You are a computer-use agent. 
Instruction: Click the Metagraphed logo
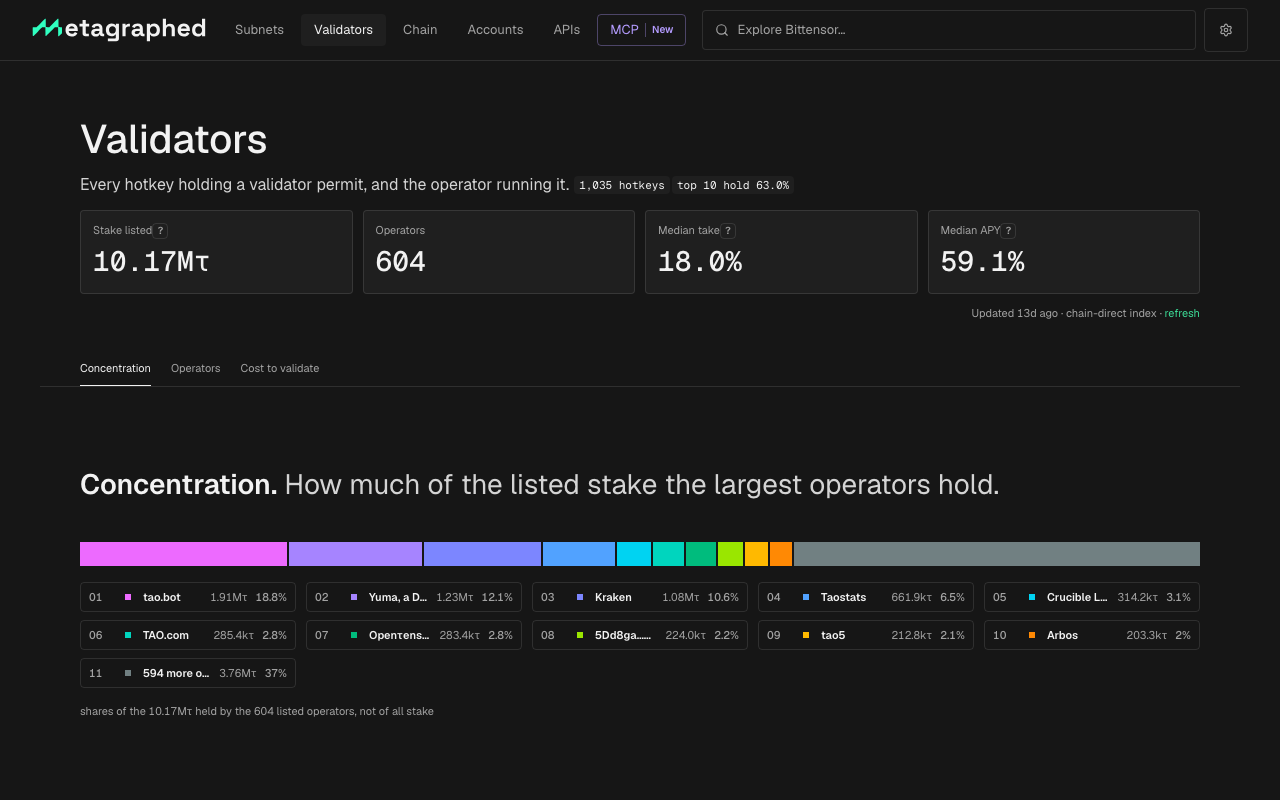tap(119, 29)
